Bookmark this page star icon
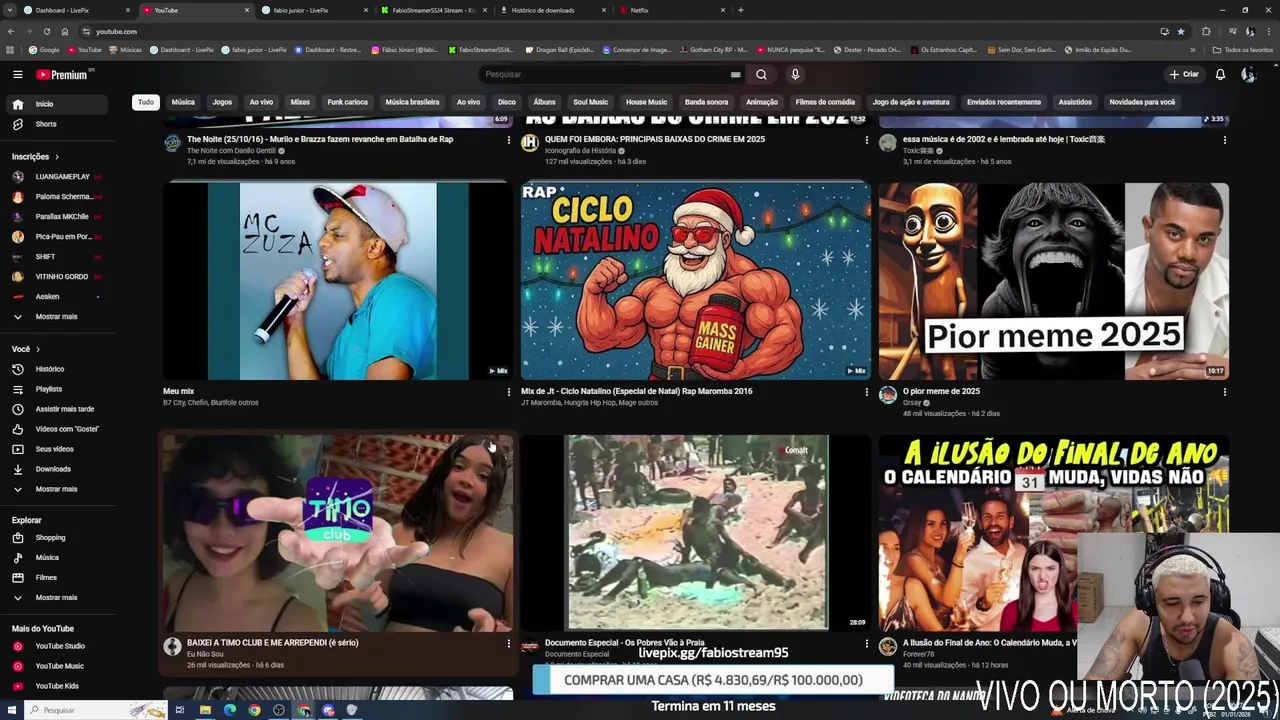Screen dimensions: 1280x720 1180,31
